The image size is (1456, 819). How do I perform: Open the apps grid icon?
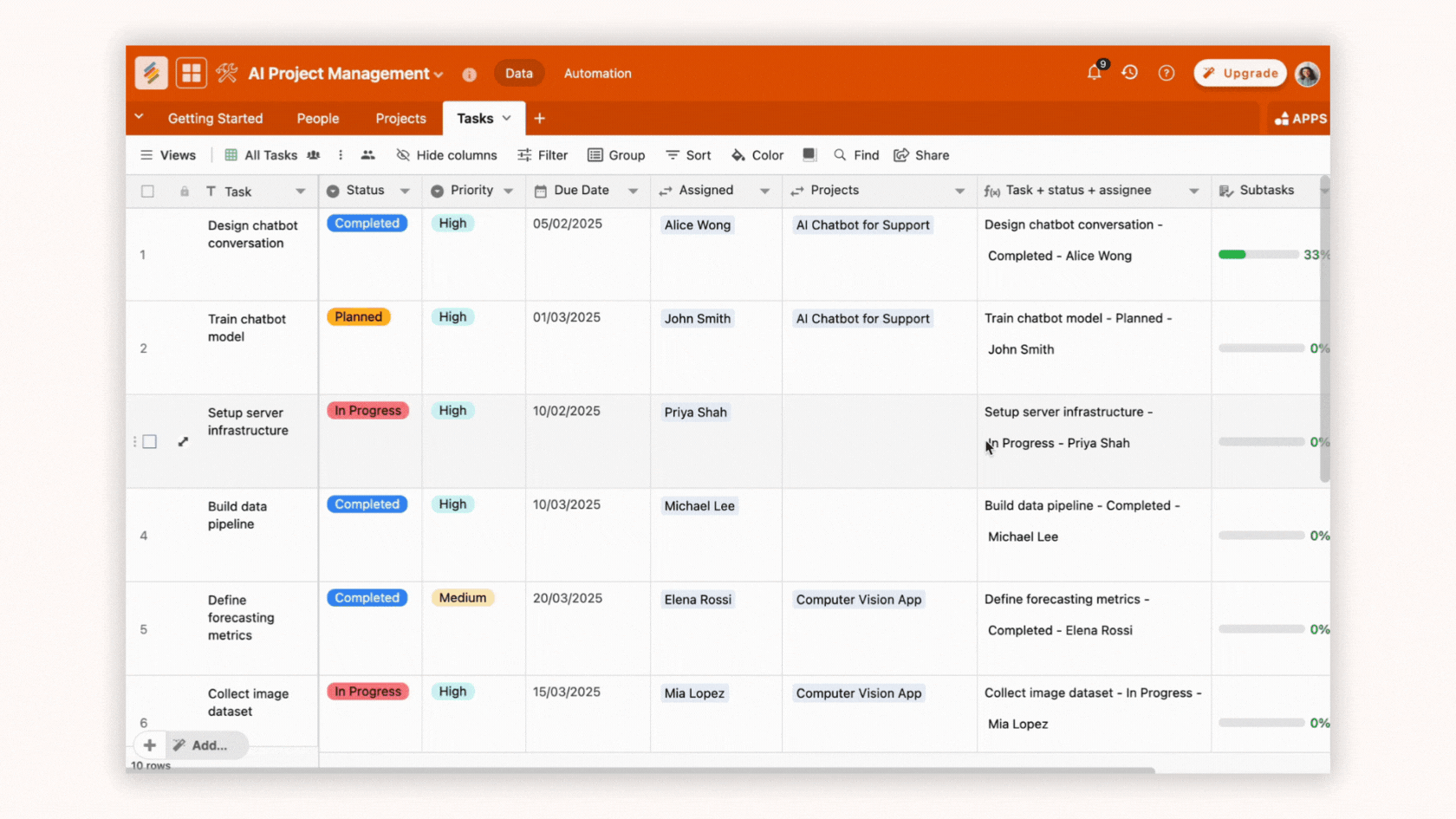[x=191, y=74]
